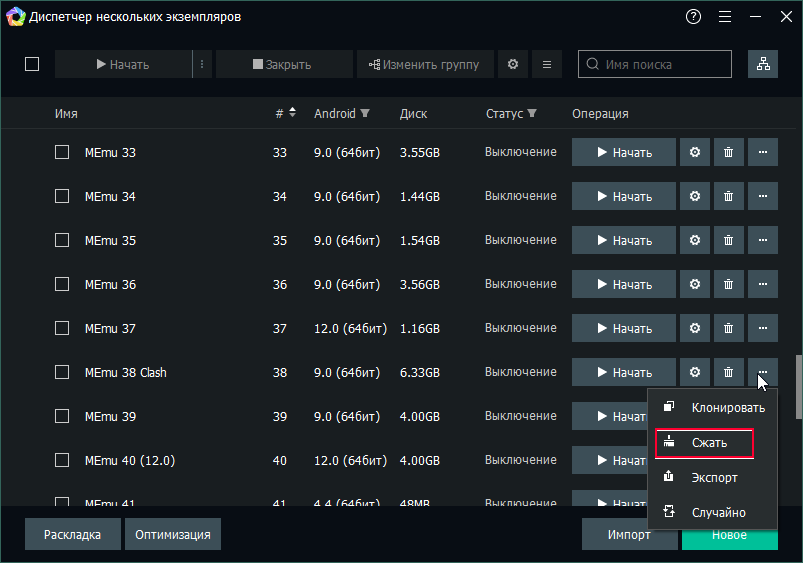Viewport: 803px width, 563px height.
Task: Start MEmu 36 with its Начать button
Action: pyautogui.click(x=624, y=284)
